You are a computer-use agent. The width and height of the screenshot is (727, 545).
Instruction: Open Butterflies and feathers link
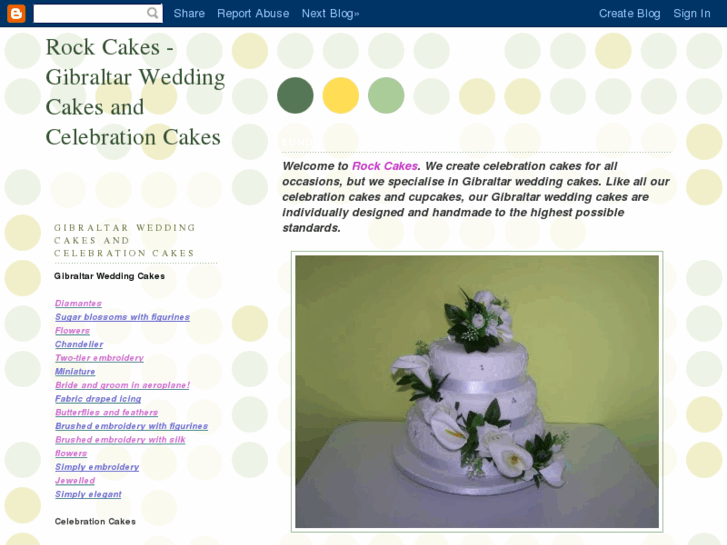point(106,412)
